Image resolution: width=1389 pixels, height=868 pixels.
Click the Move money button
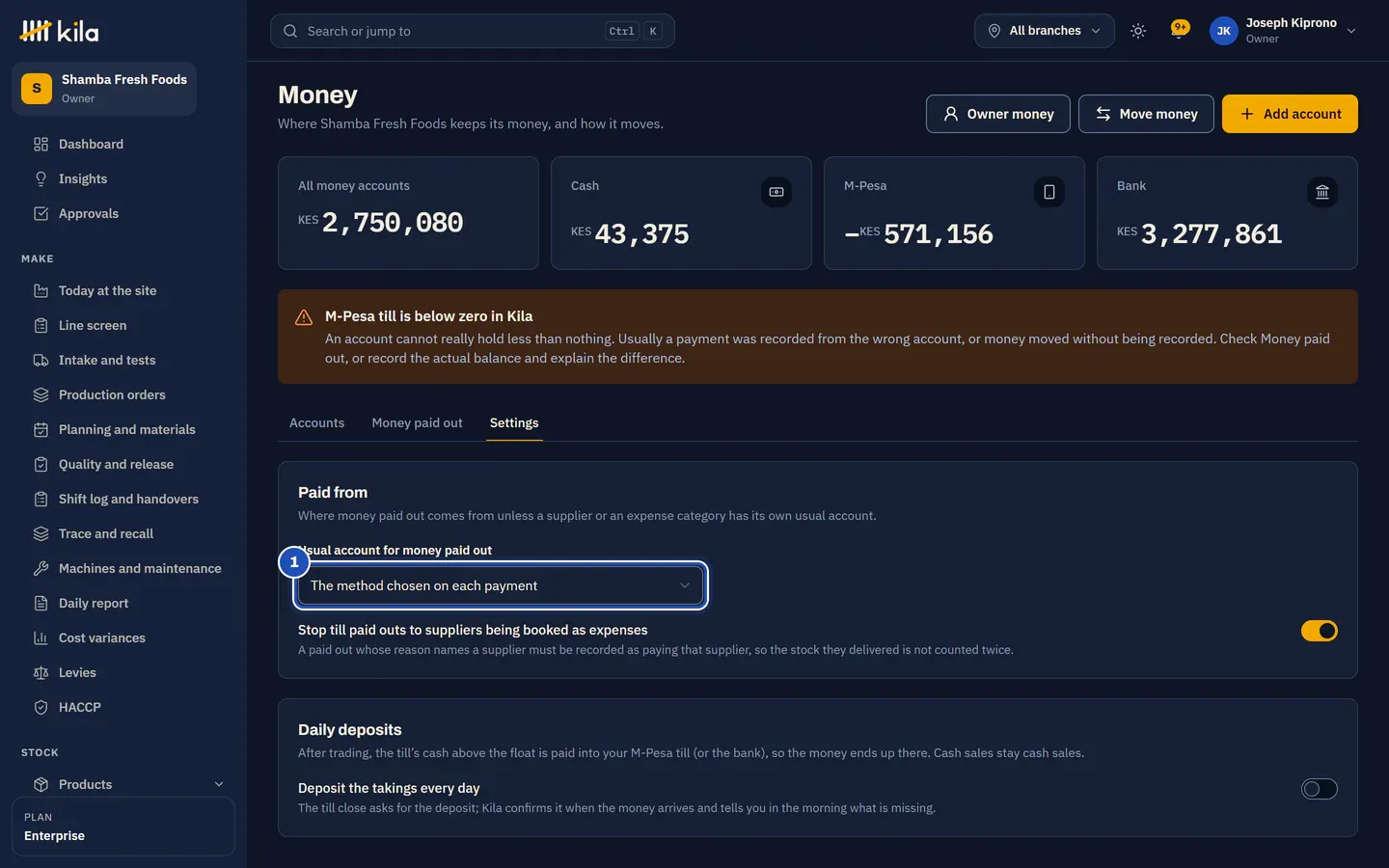pyautogui.click(x=1146, y=114)
